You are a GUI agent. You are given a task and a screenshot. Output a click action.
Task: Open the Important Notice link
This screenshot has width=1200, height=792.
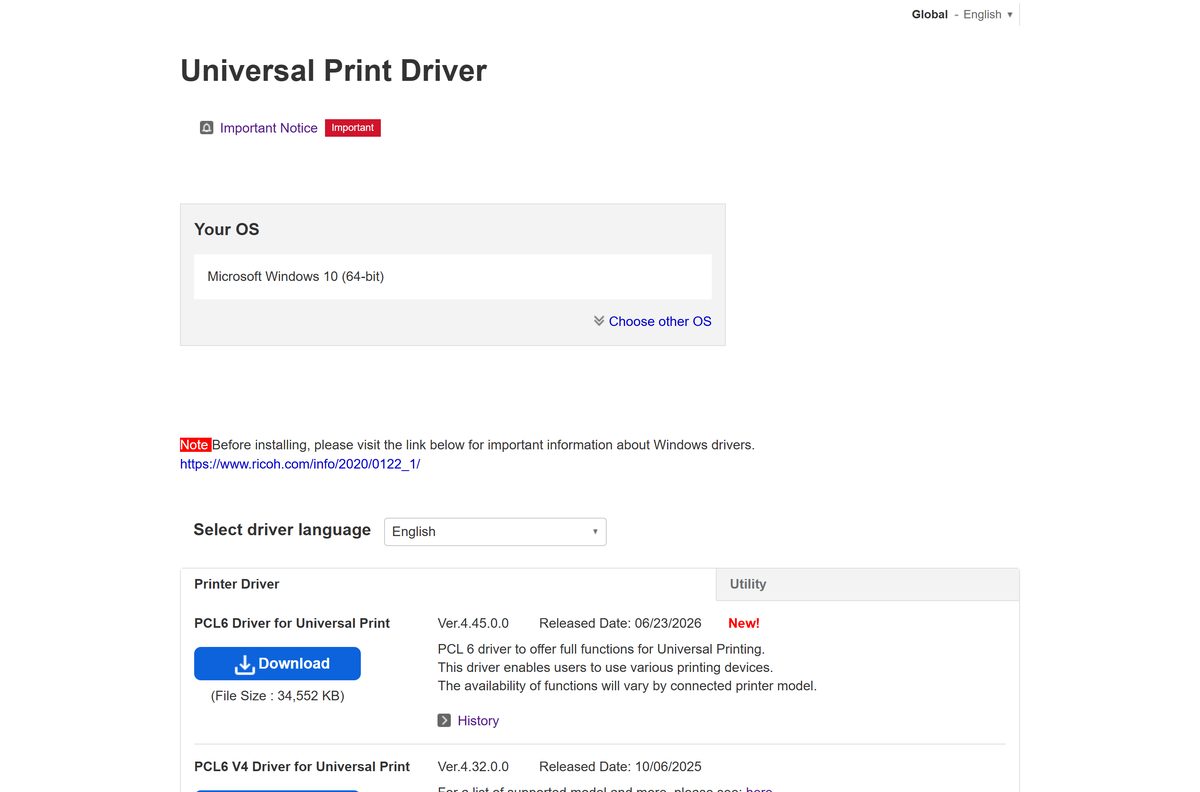point(269,128)
